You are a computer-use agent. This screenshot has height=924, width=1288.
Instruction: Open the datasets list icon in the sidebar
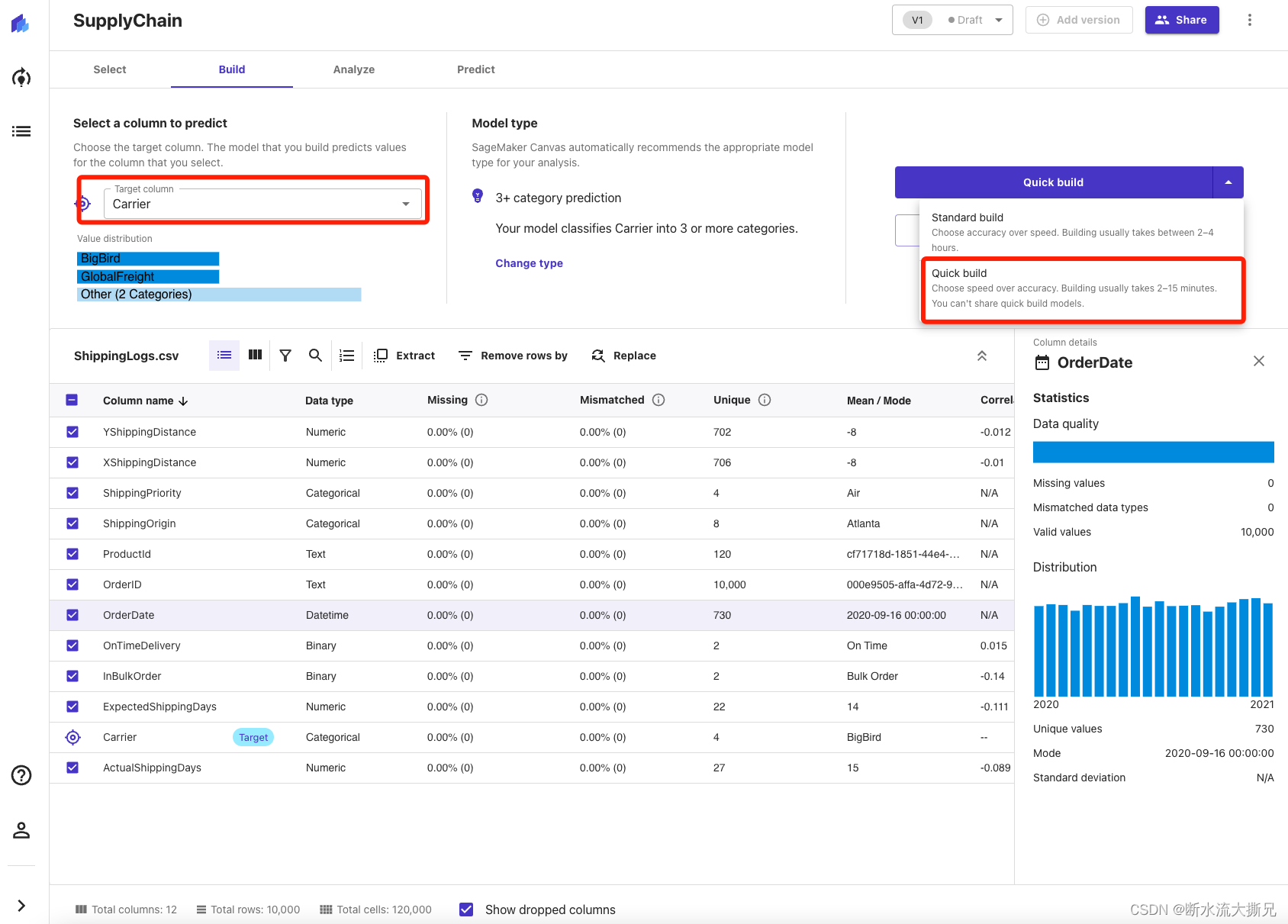point(21,131)
